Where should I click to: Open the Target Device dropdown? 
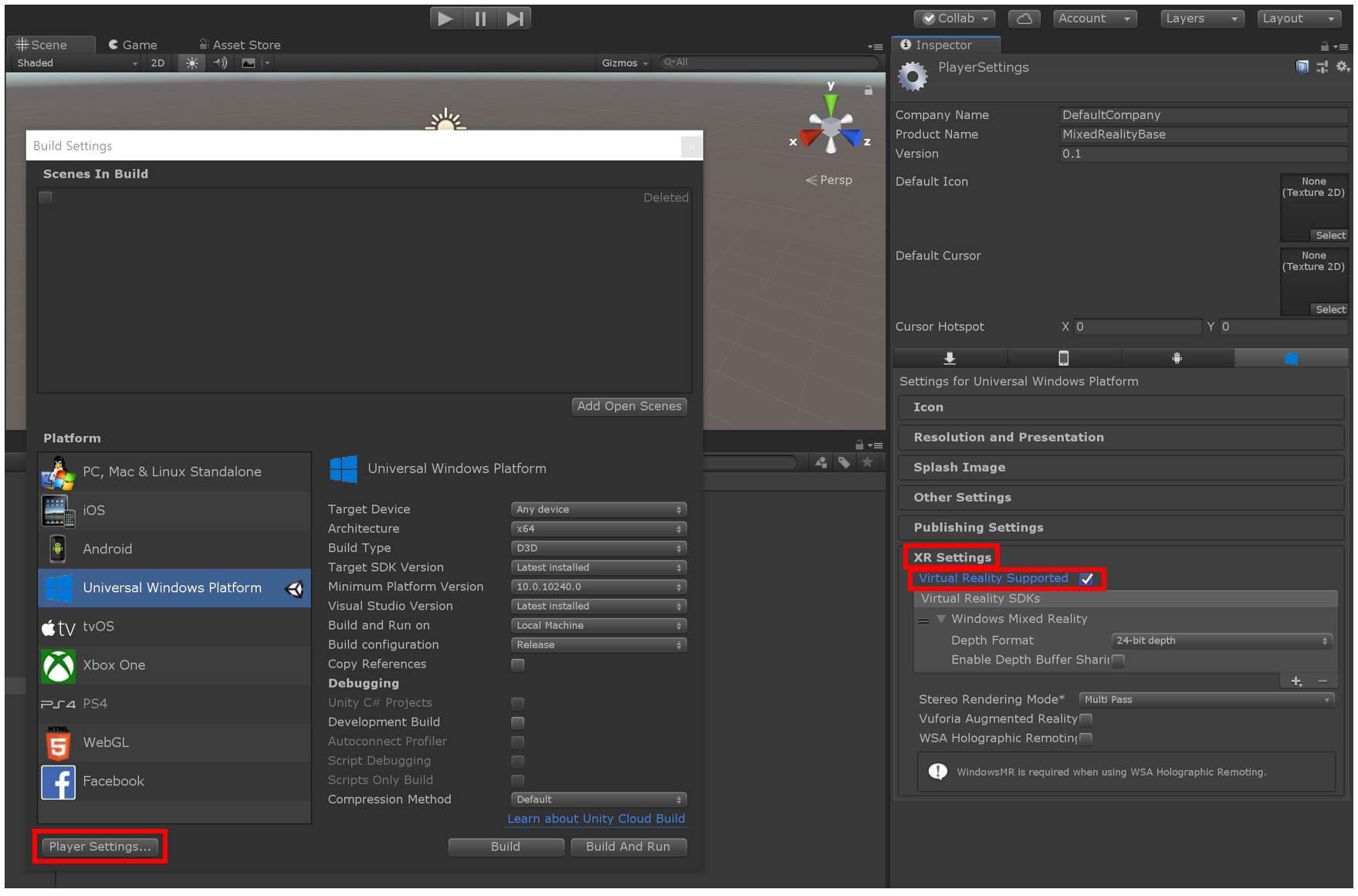point(598,509)
